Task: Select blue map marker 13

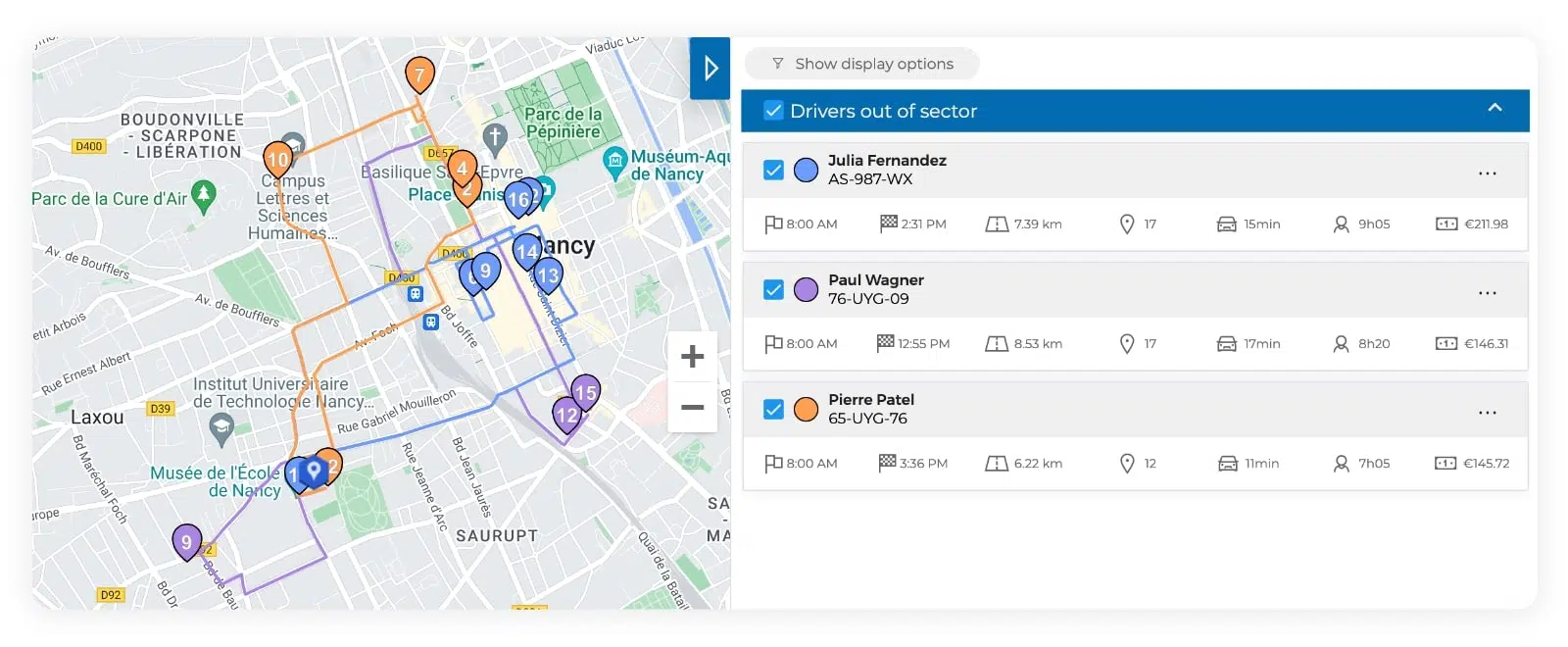Action: 548,275
